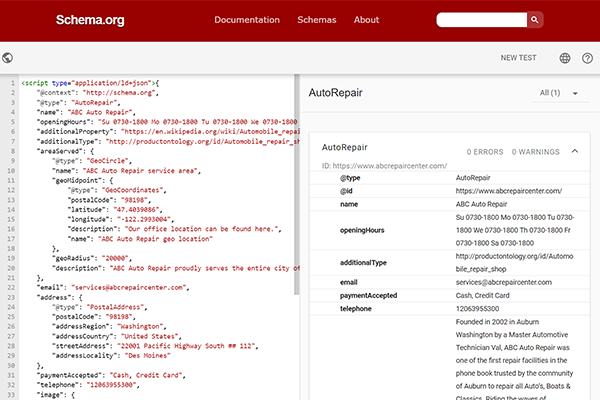
Task: Click the Cash, Credit Card result value
Action: [483, 296]
